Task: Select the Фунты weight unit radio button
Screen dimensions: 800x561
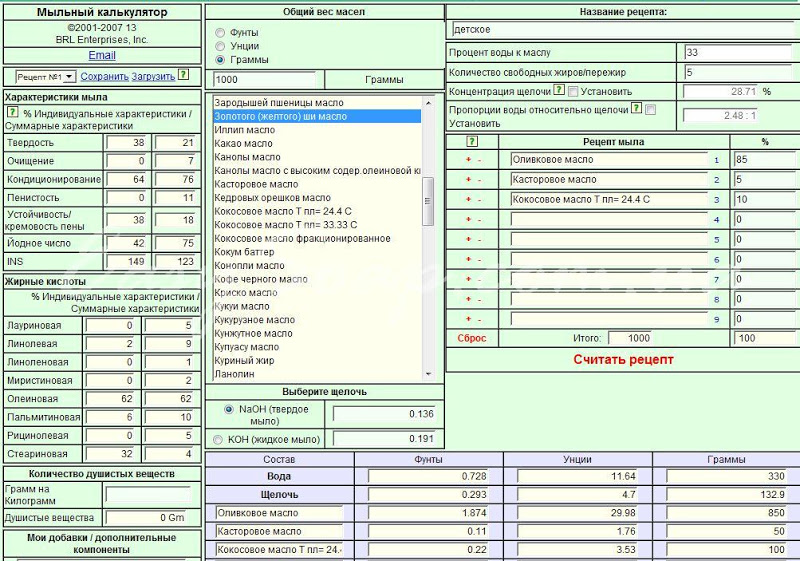Action: tap(220, 33)
